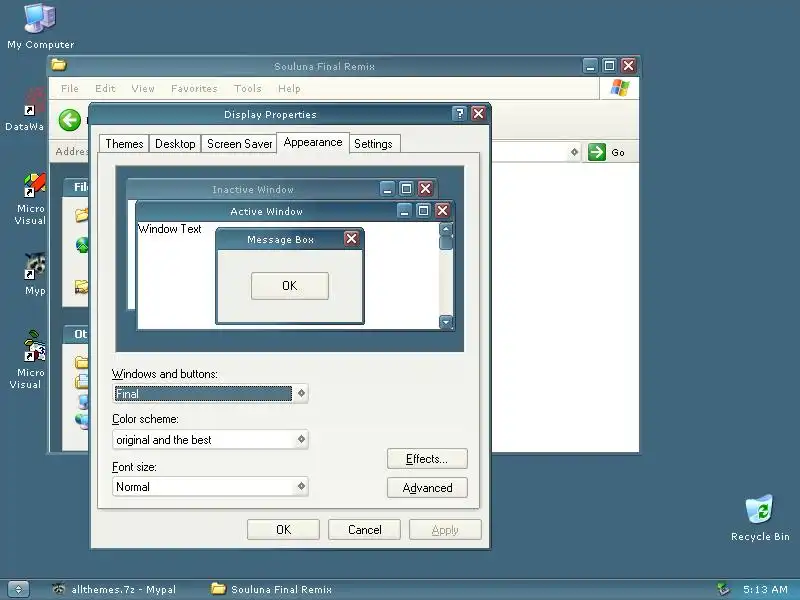The width and height of the screenshot is (800, 600).
Task: Select the Appearance tab
Action: coord(313,142)
